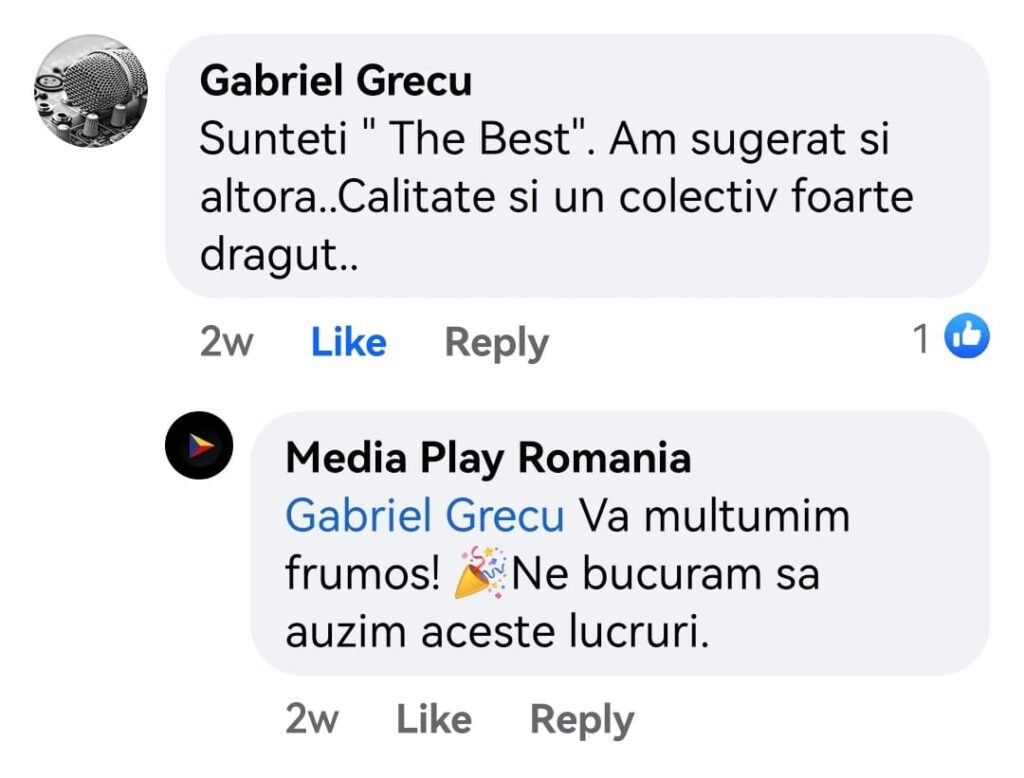Image resolution: width=1024 pixels, height=778 pixels.
Task: Open the Gabriel Grecu commenter name
Action: [335, 81]
